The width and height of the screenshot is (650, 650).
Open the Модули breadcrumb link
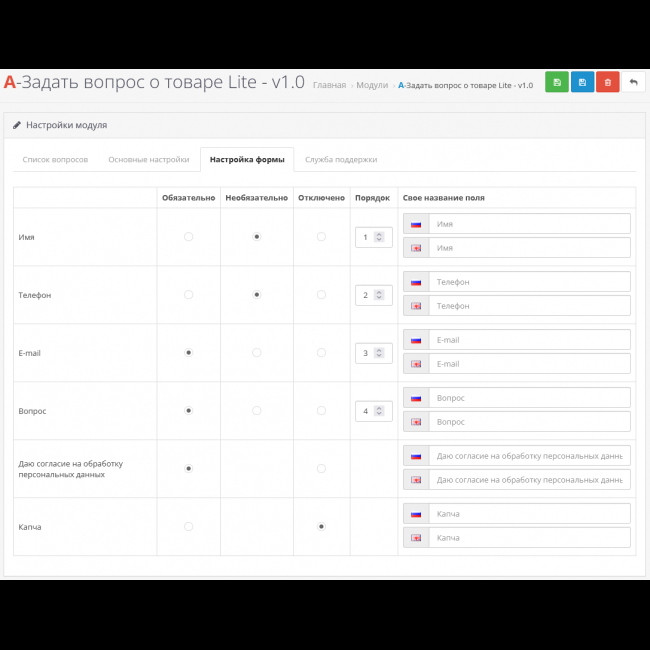point(373,85)
